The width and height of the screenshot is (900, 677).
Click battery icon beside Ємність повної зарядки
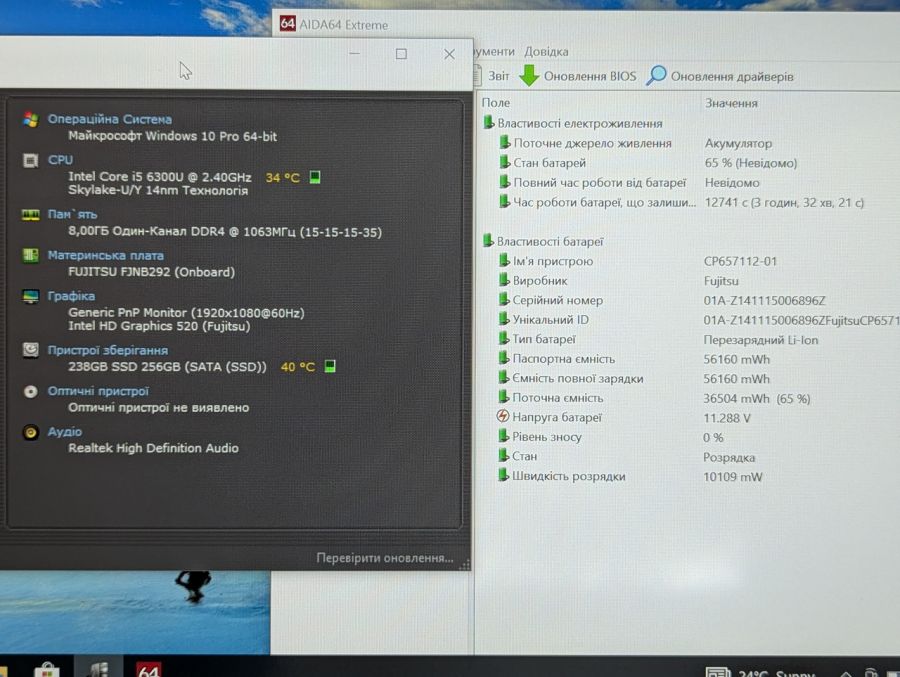(503, 378)
